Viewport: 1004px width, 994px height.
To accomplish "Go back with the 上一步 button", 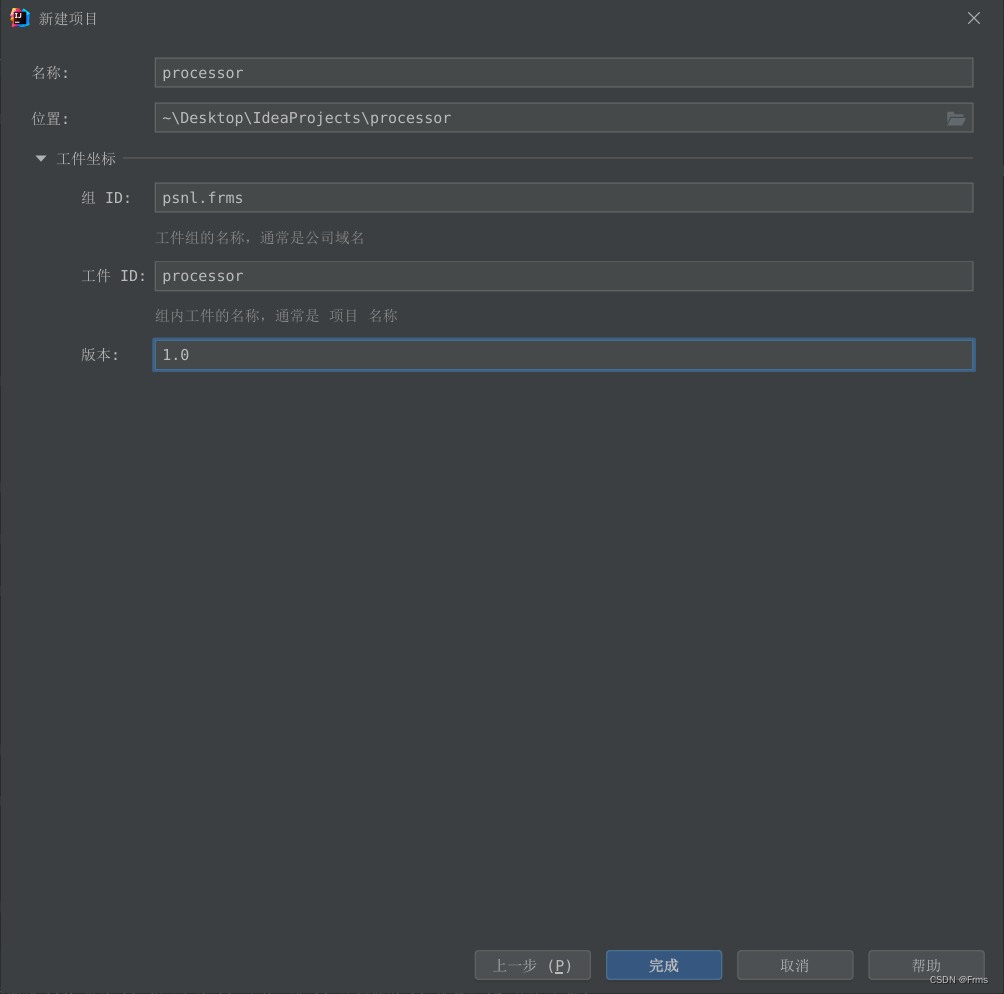I will (x=532, y=964).
